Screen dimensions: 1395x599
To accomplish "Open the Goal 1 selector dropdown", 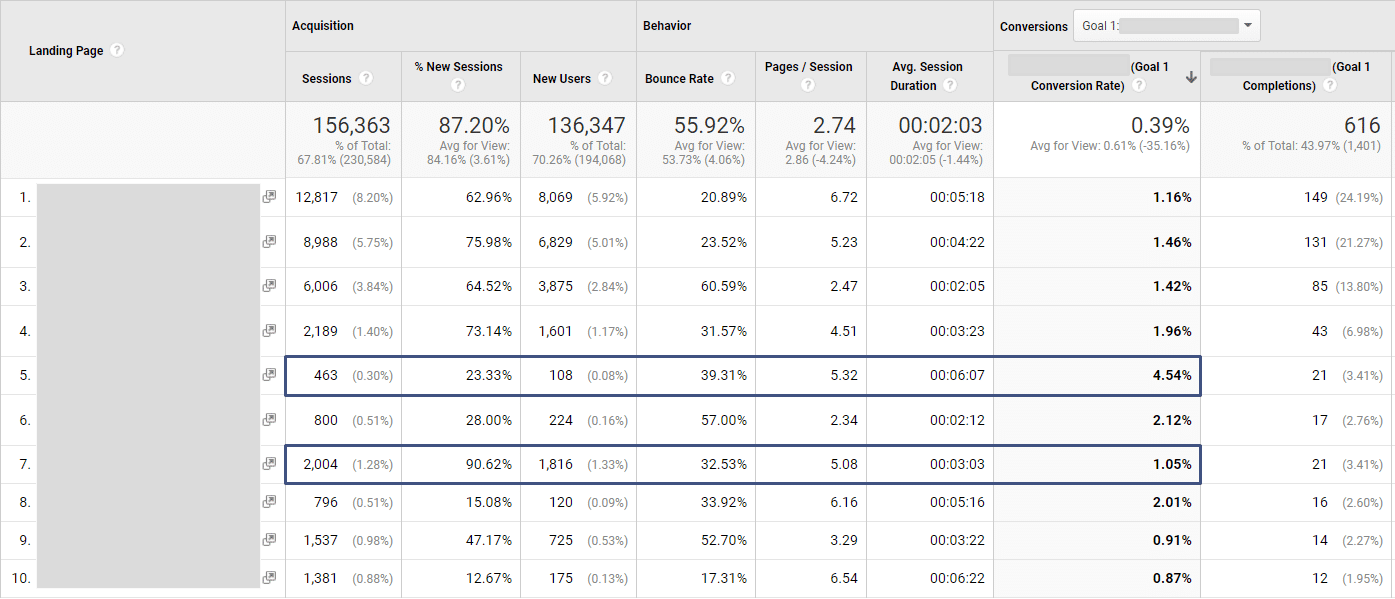I will tap(1246, 24).
